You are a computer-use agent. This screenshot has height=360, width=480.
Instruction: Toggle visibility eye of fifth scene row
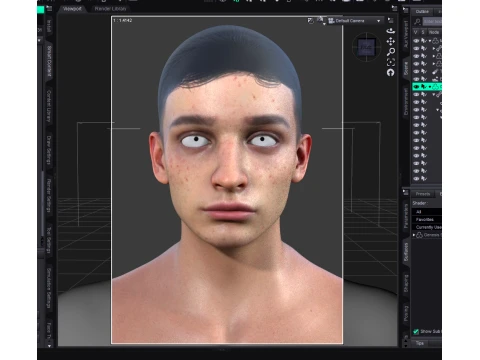tap(416, 71)
